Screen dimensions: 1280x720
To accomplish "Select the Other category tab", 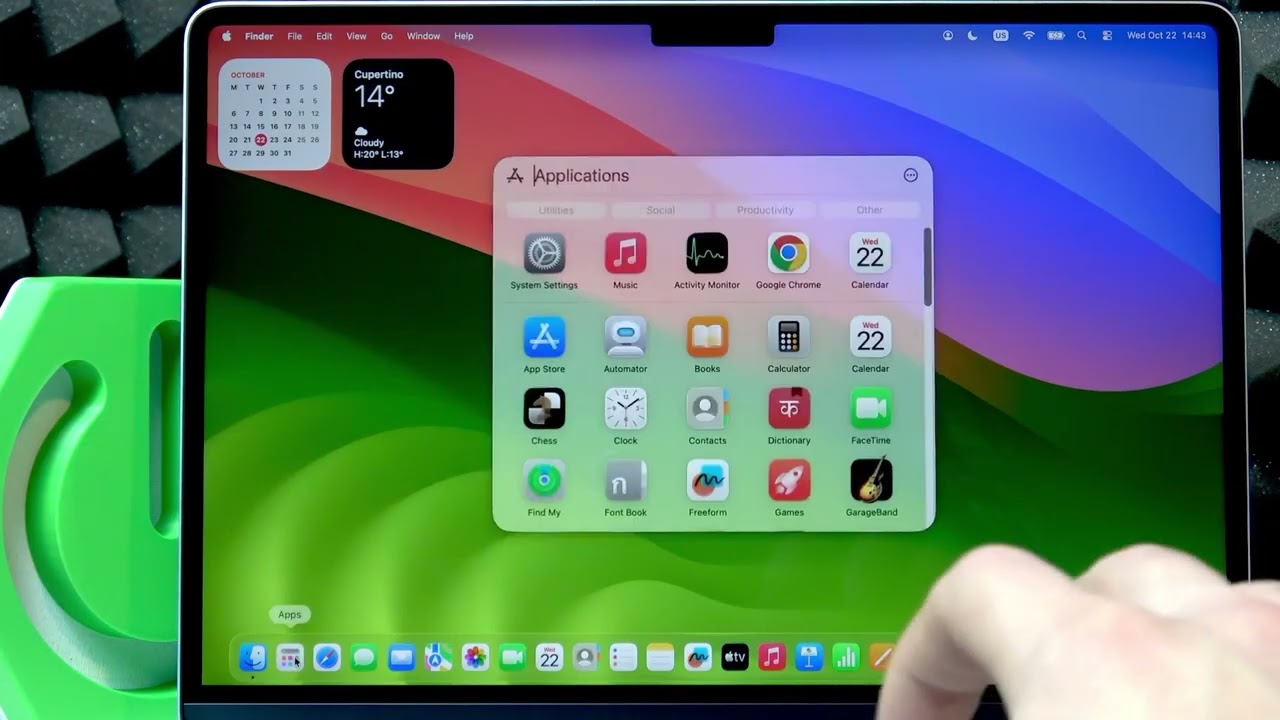I will click(x=869, y=210).
